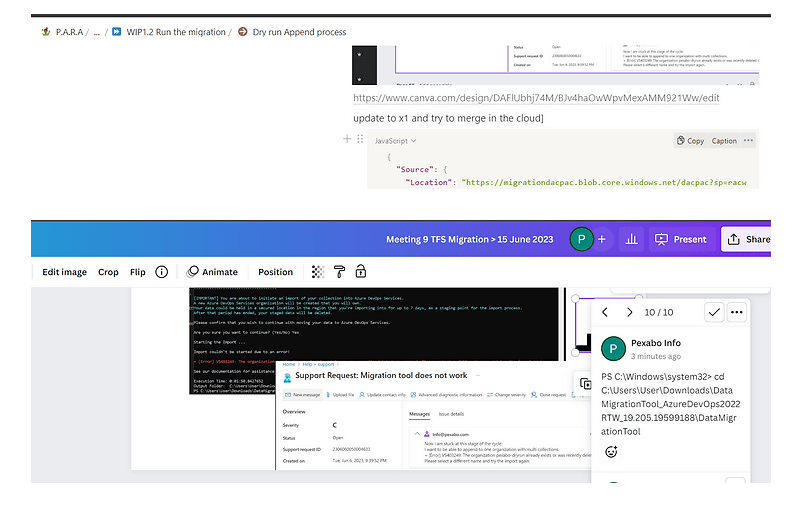Click the 10 / 10 comment counter

659,312
